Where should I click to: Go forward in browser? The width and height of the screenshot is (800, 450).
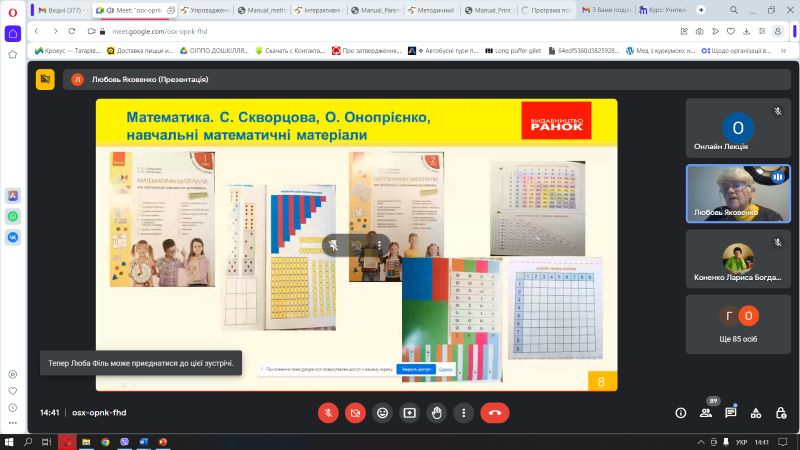pos(55,31)
